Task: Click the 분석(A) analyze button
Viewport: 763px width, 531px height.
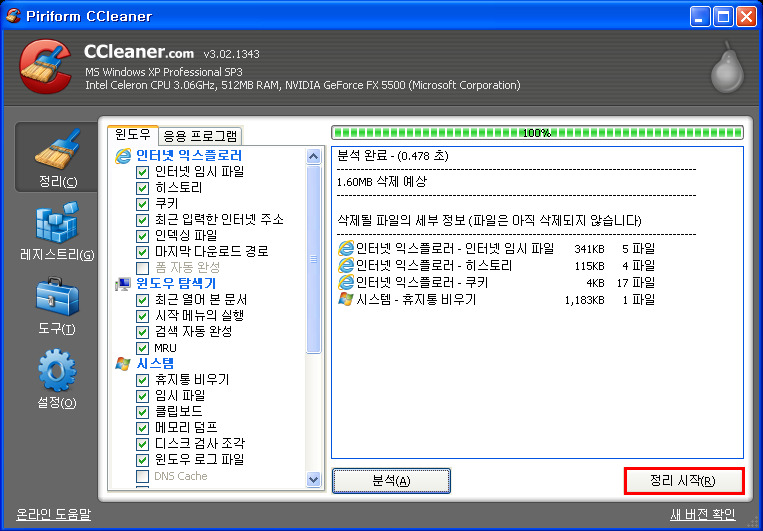Action: [x=391, y=481]
